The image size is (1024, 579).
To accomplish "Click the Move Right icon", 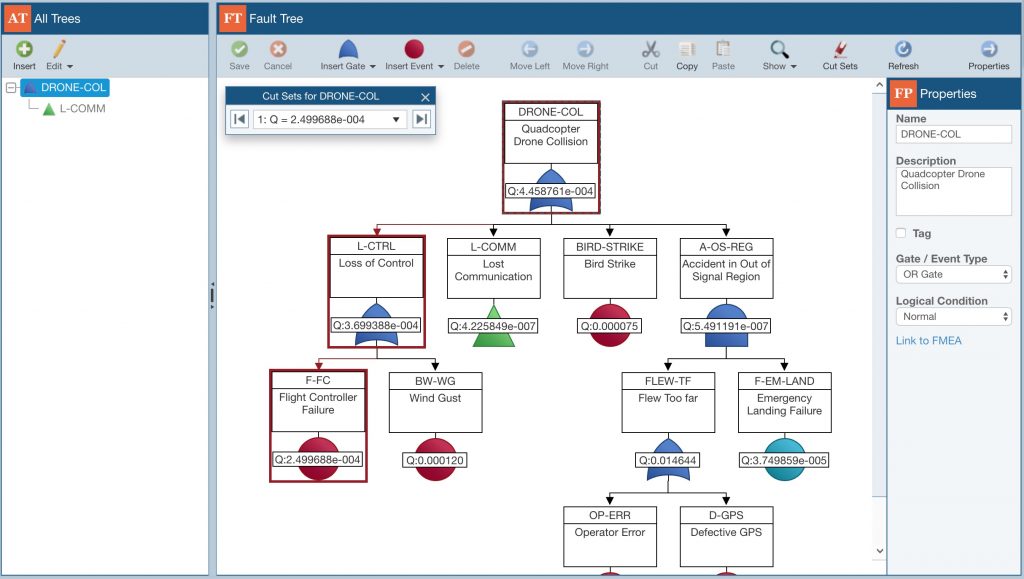I will 585,50.
